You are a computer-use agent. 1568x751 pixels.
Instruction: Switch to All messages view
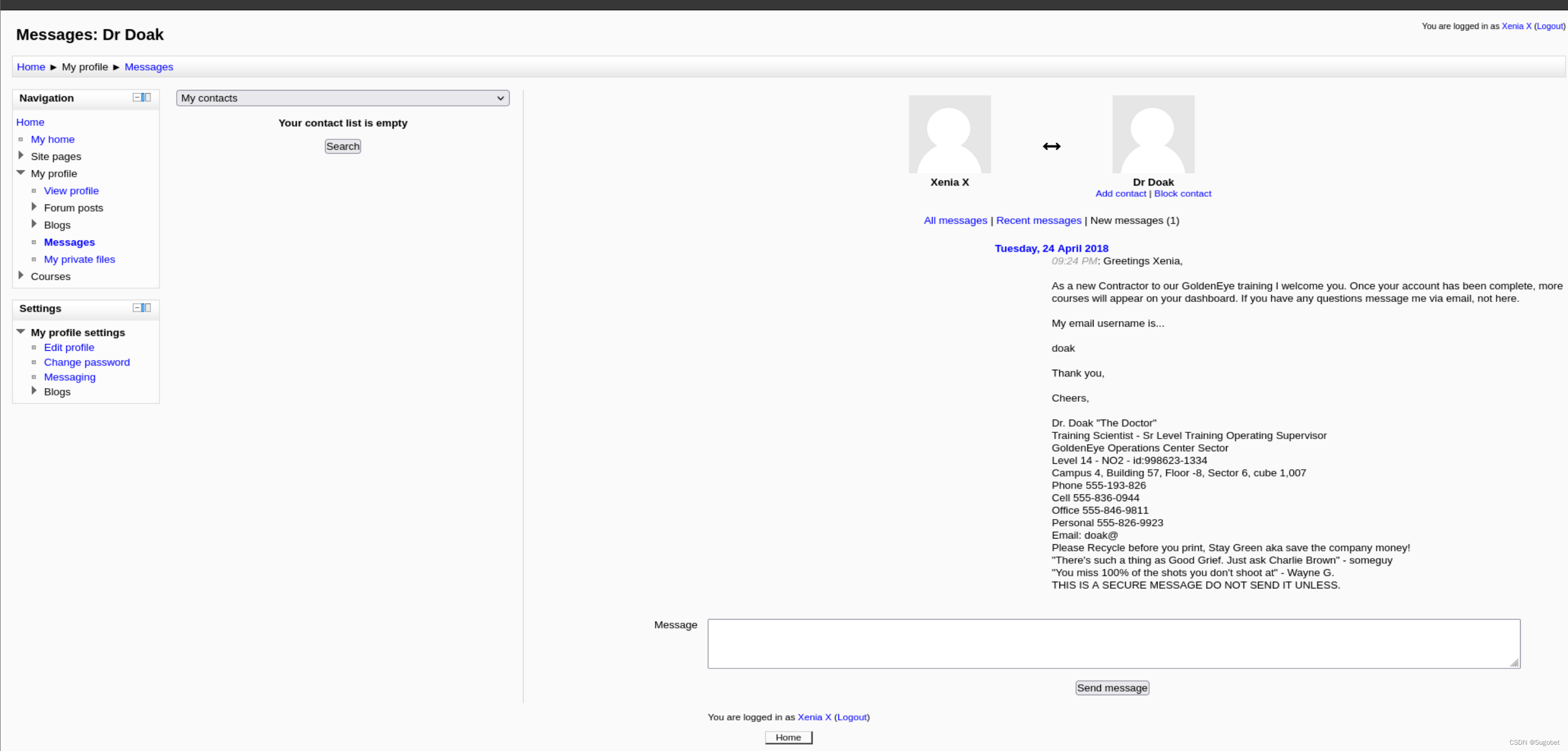point(955,220)
